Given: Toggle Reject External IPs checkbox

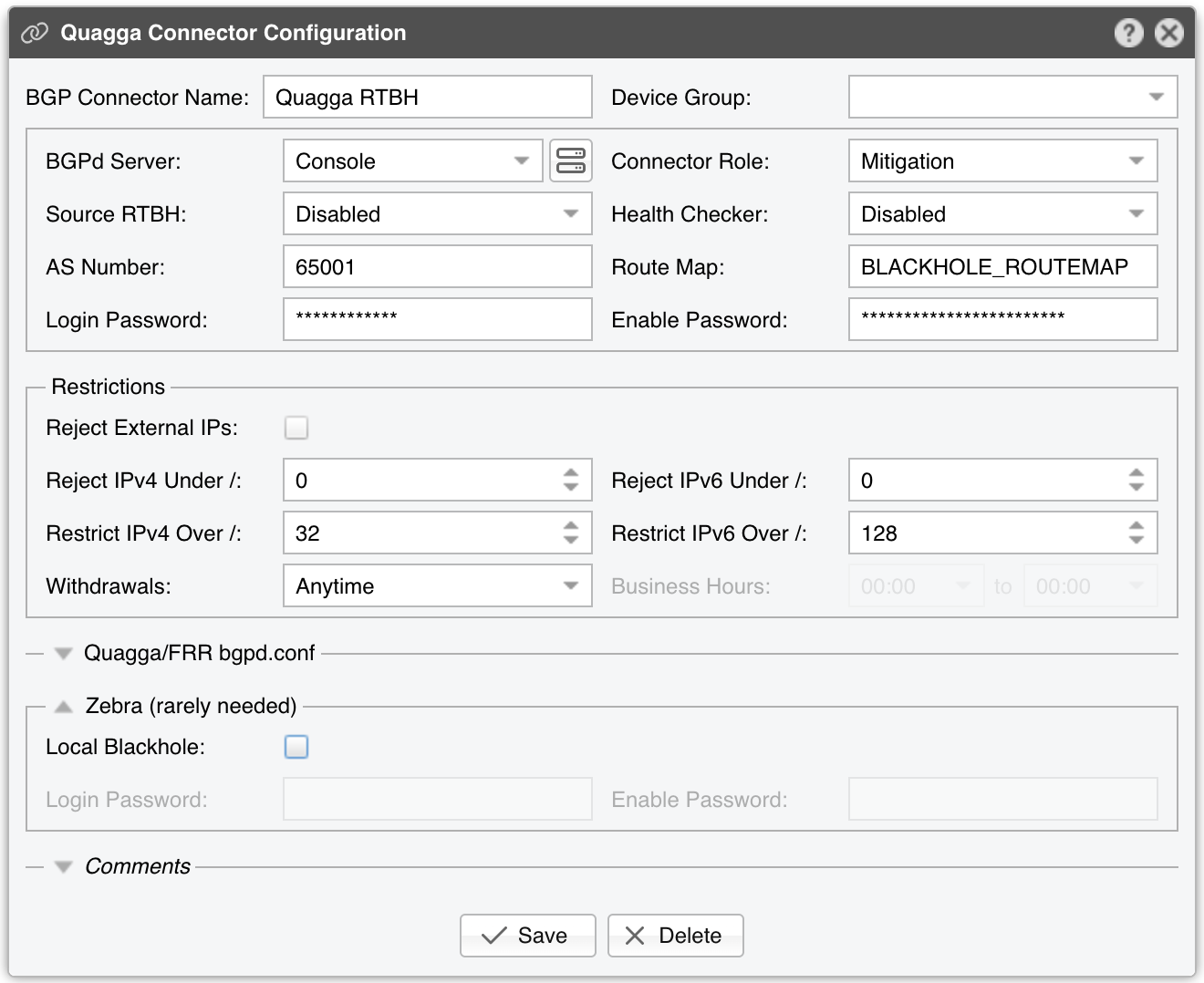Looking at the screenshot, I should 296,428.
